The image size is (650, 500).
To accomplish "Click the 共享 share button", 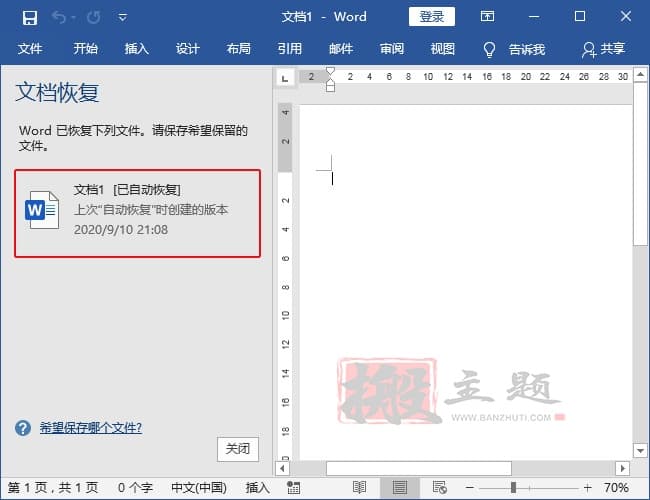I will click(604, 49).
